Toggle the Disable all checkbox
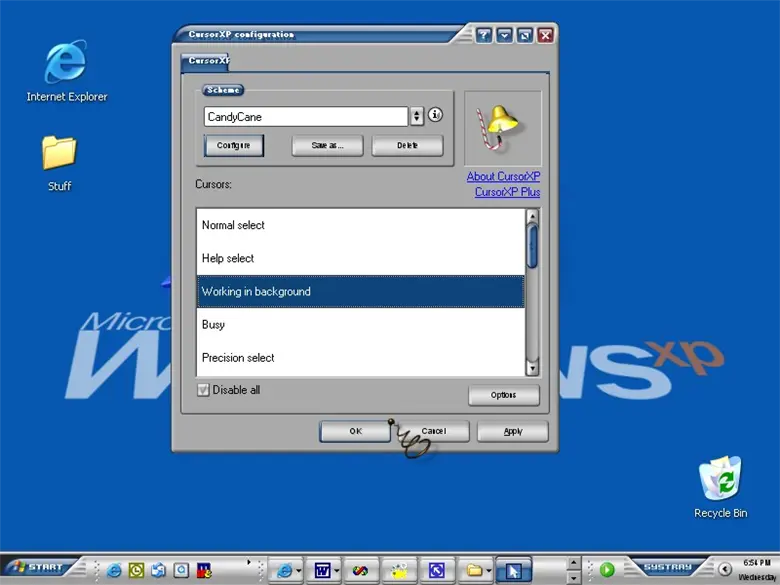Viewport: 780px width, 585px height. tap(203, 390)
